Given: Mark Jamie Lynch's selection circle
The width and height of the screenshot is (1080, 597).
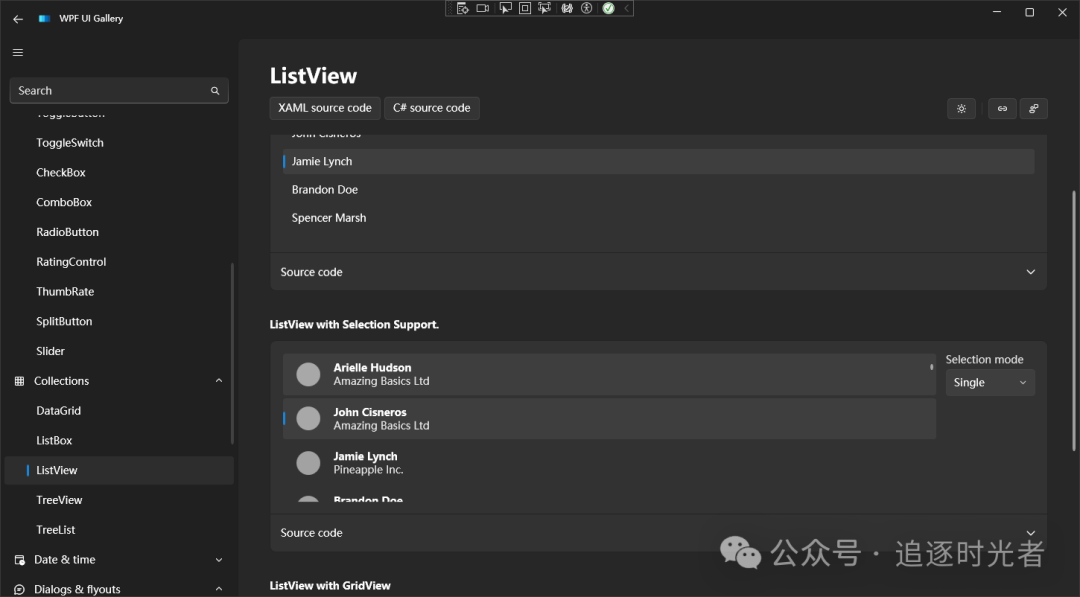Looking at the screenshot, I should click(x=308, y=463).
